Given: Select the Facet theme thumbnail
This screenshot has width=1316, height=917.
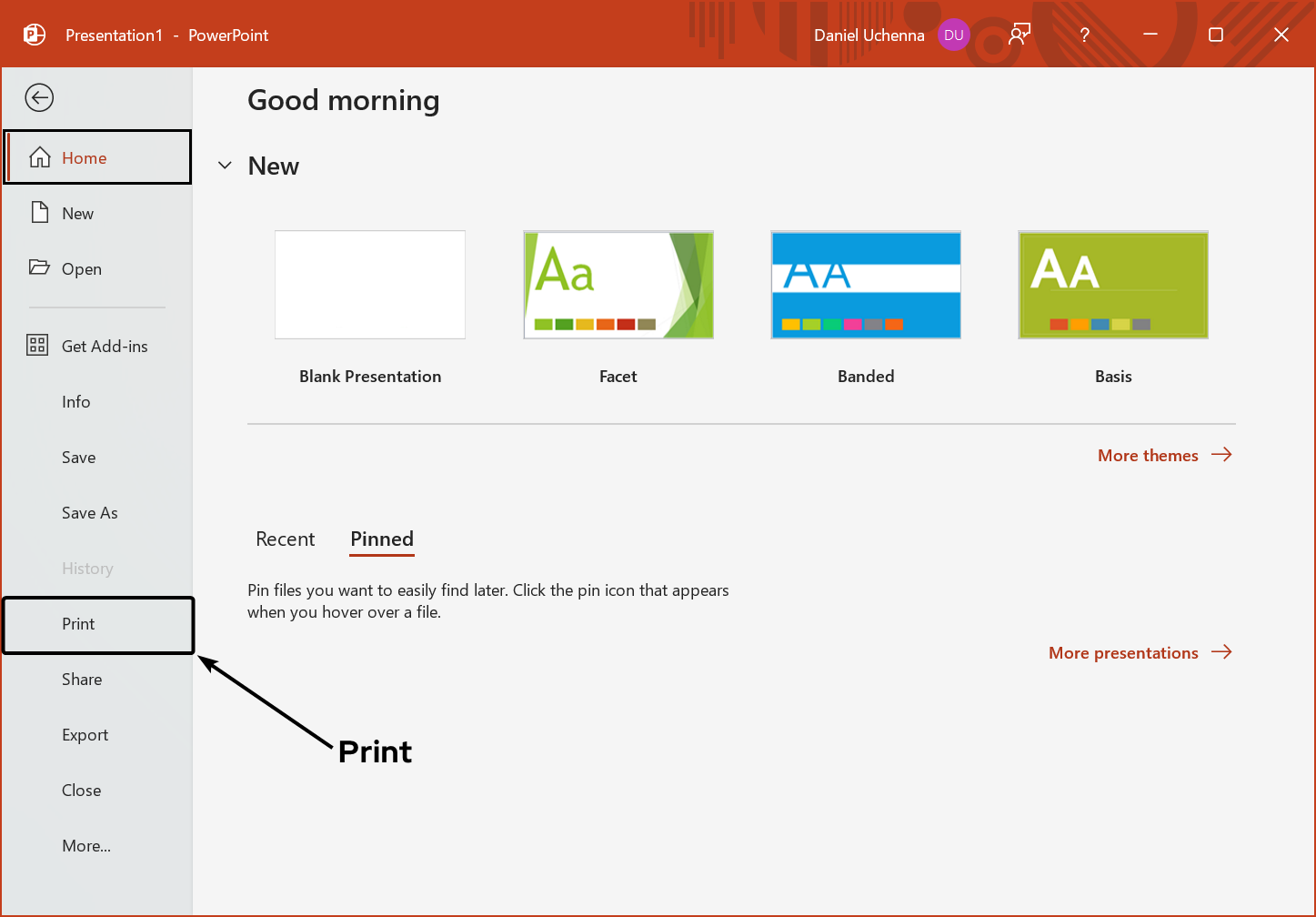Looking at the screenshot, I should (618, 285).
